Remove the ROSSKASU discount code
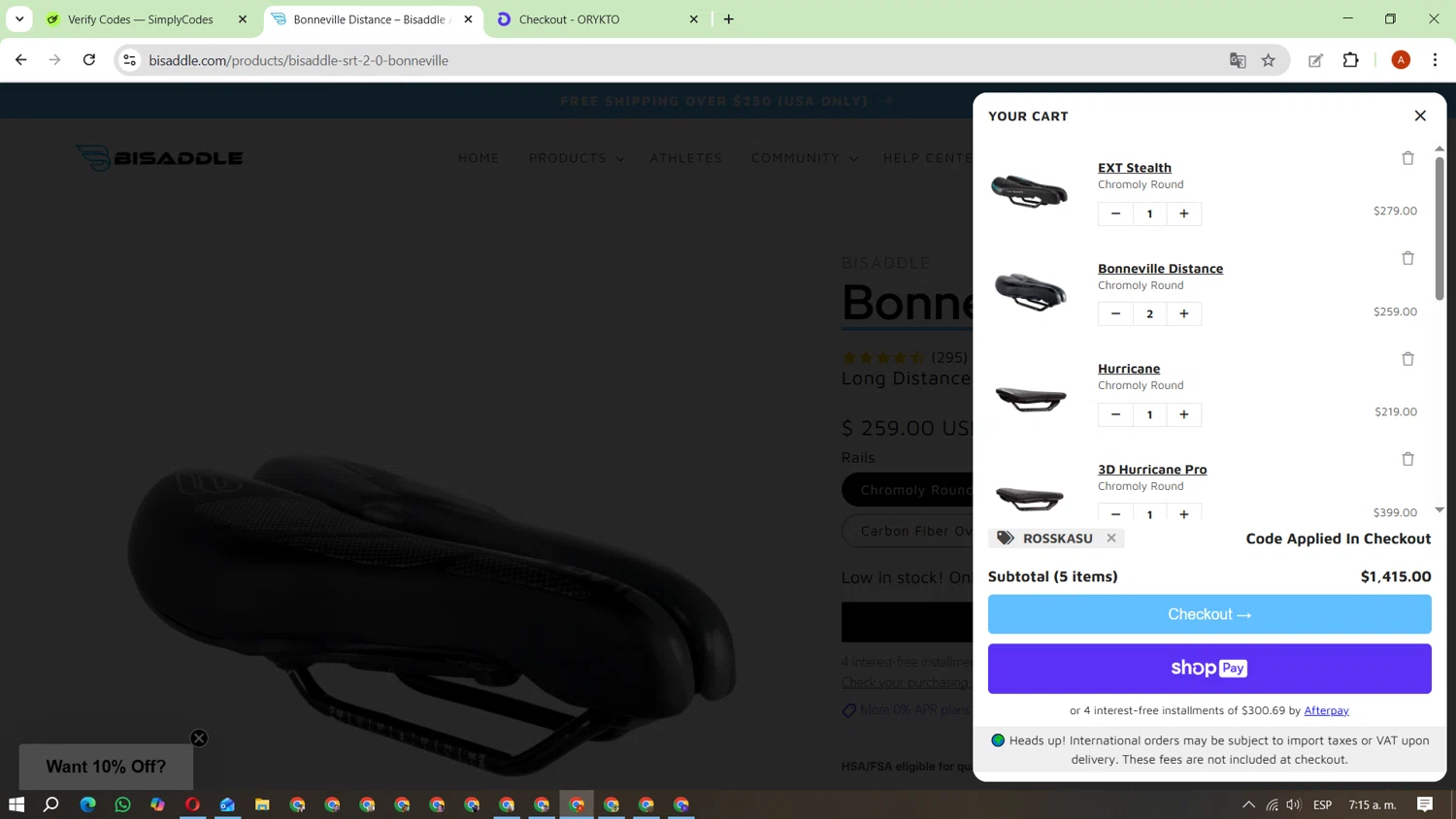This screenshot has height=819, width=1456. click(x=1111, y=538)
